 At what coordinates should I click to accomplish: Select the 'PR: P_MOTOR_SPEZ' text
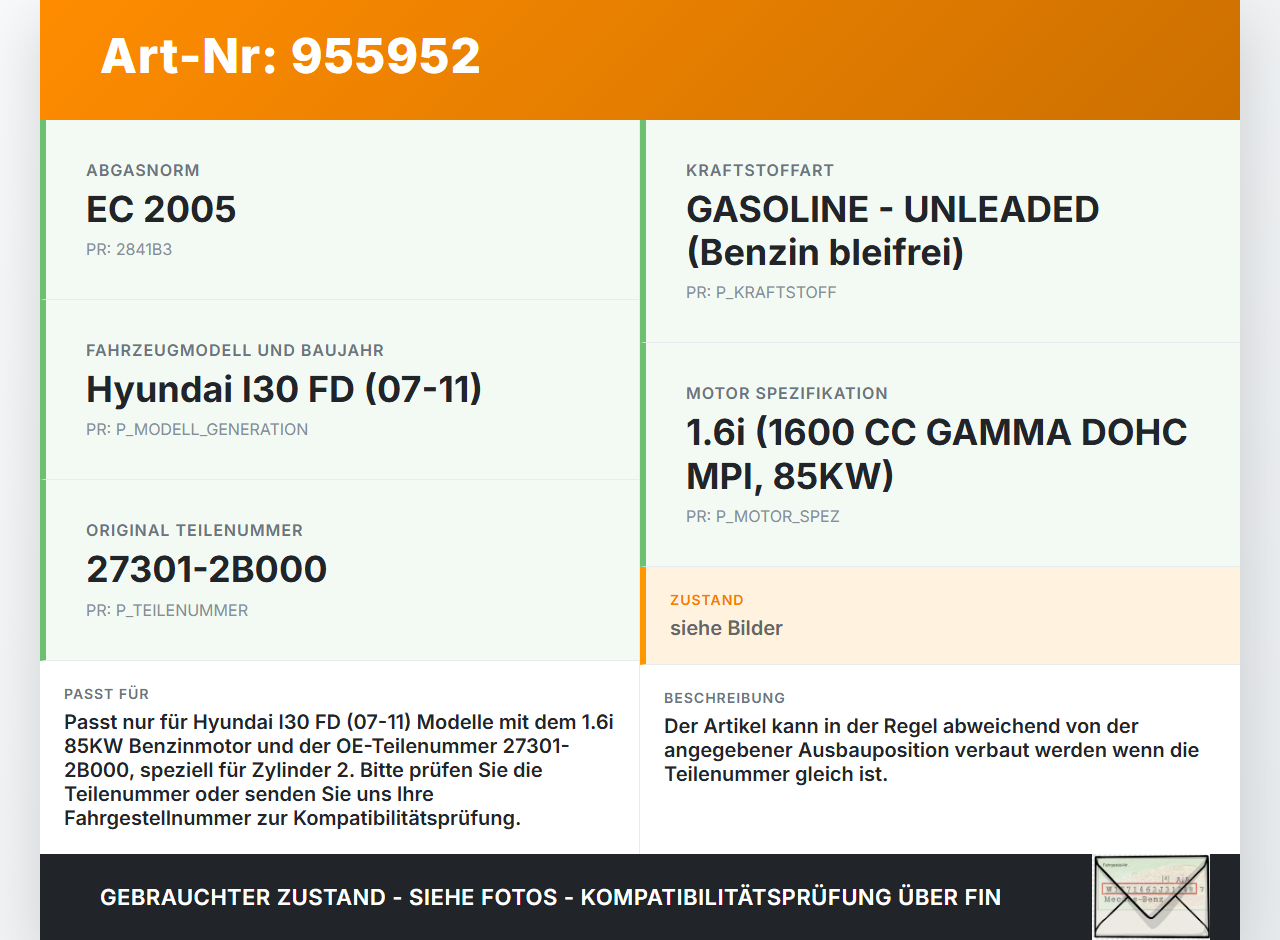(x=763, y=516)
